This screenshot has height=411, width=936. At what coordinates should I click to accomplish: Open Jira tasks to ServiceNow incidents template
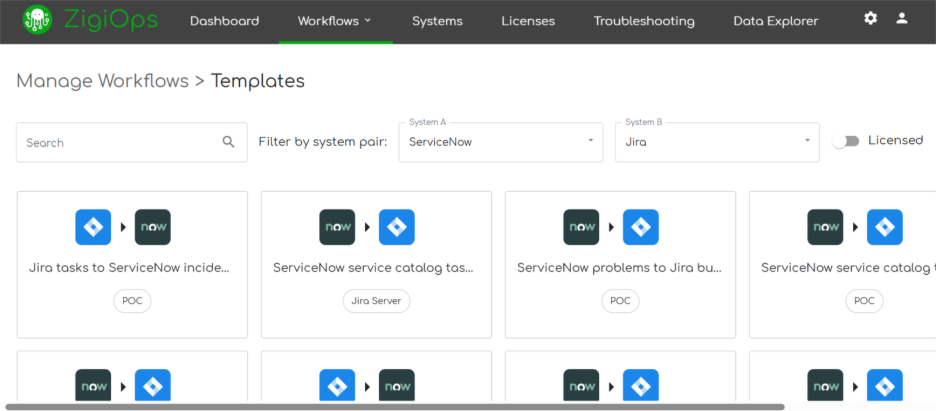click(132, 264)
